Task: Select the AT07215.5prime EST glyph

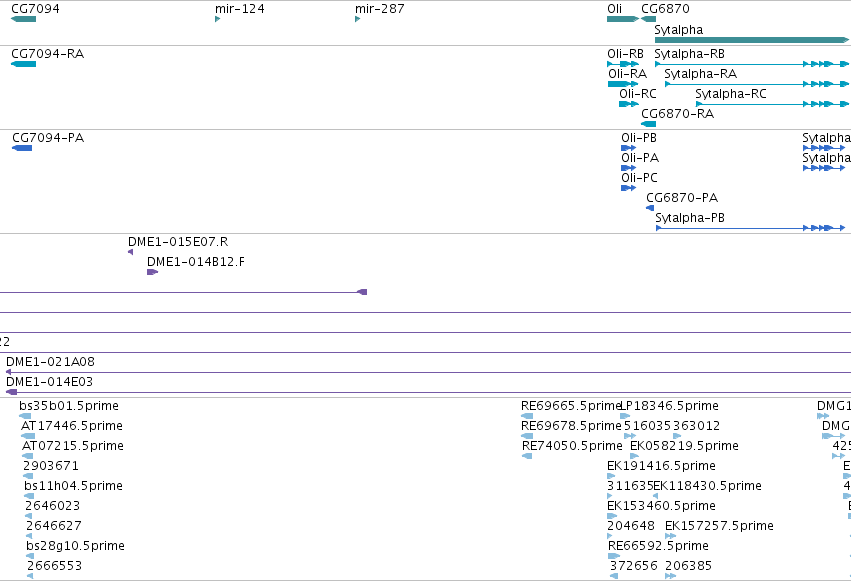Action: (x=28, y=456)
